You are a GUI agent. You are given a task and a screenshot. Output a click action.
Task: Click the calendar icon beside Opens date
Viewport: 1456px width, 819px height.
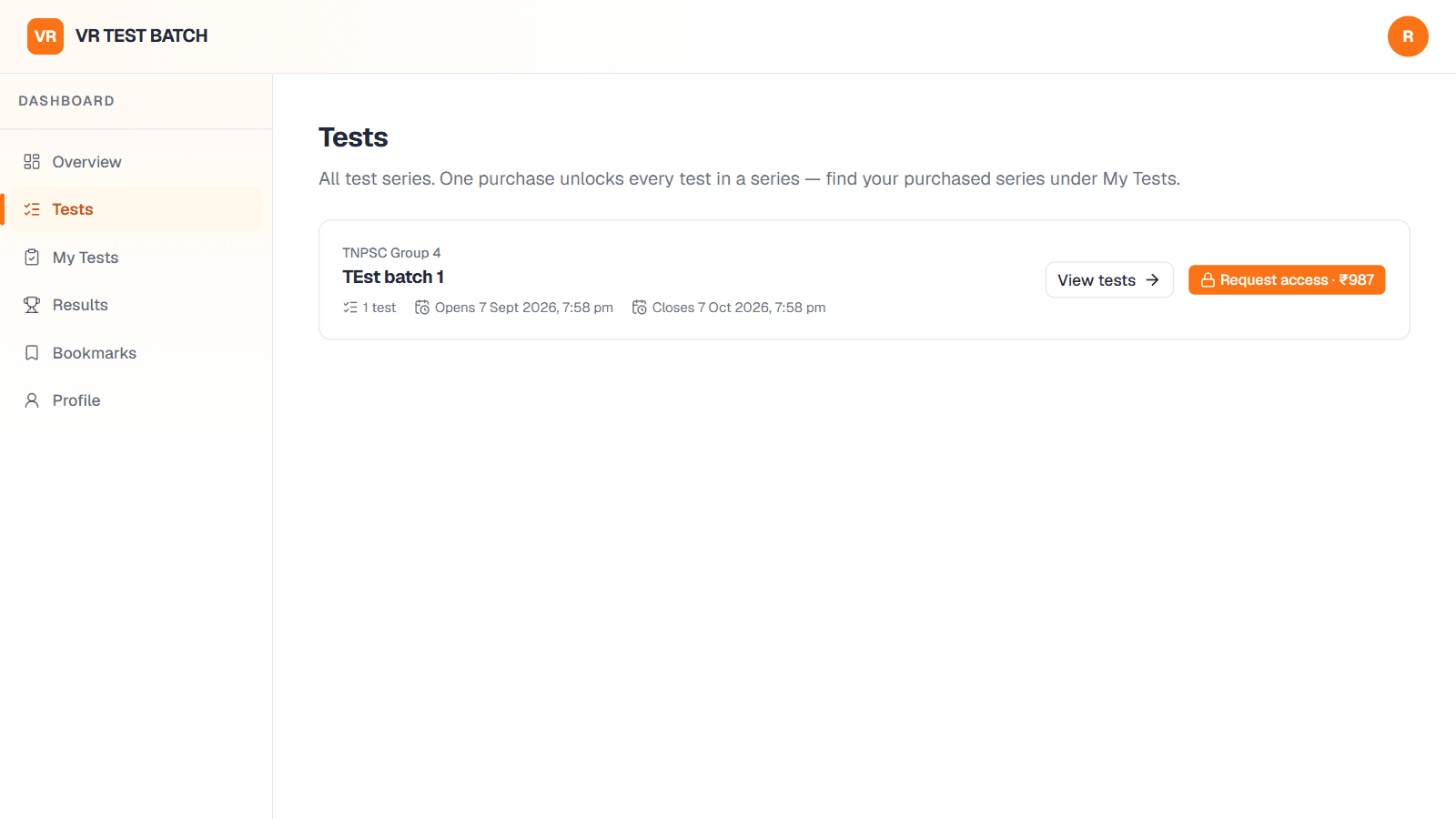click(422, 308)
